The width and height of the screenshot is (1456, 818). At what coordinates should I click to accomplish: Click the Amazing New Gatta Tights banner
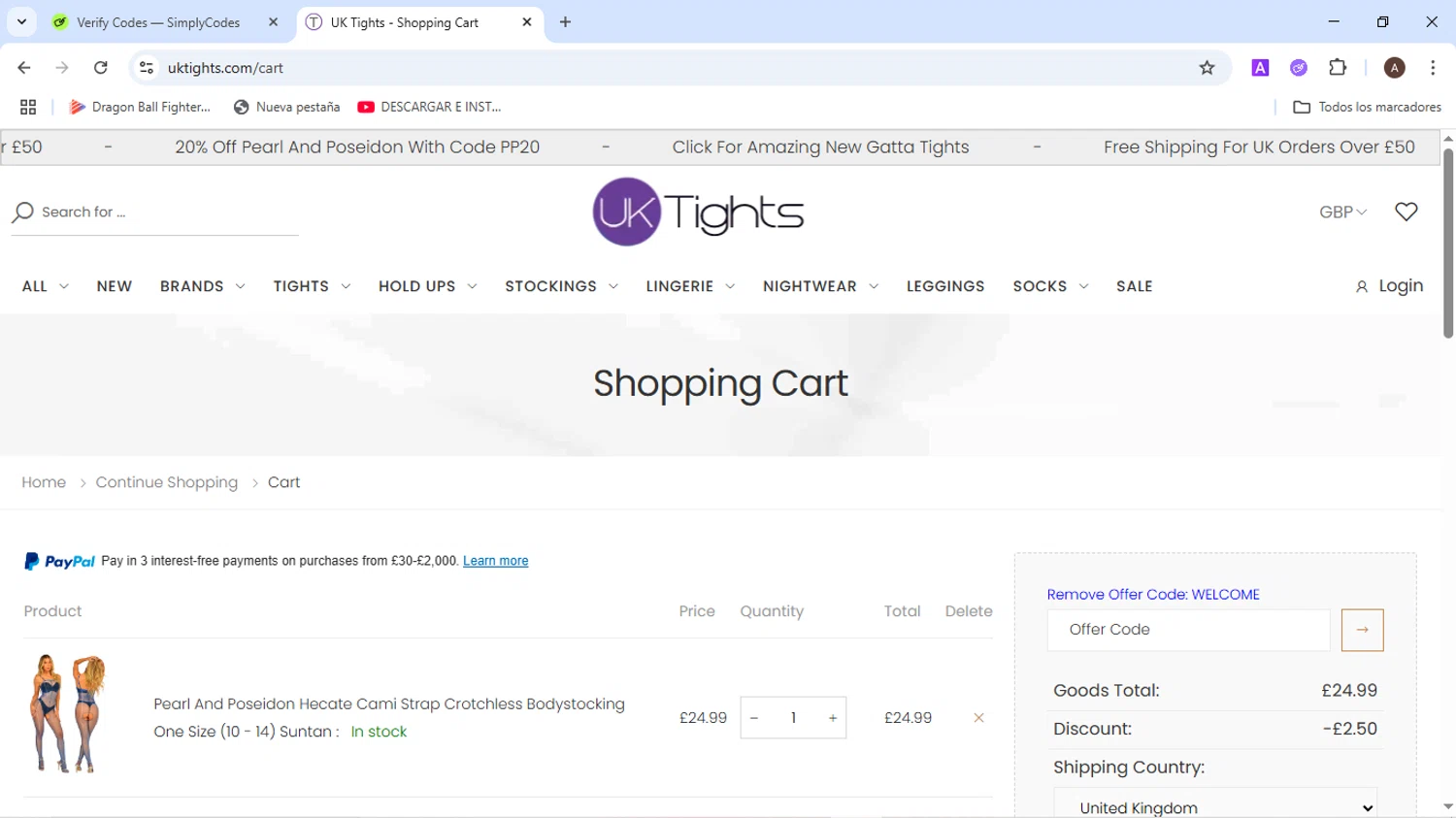(820, 147)
